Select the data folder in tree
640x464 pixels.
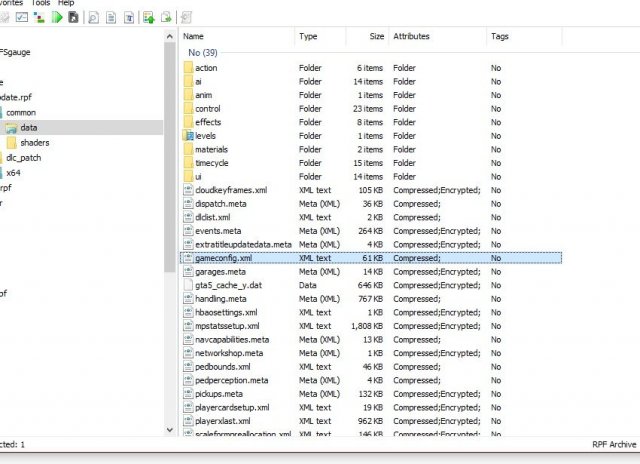coord(29,128)
